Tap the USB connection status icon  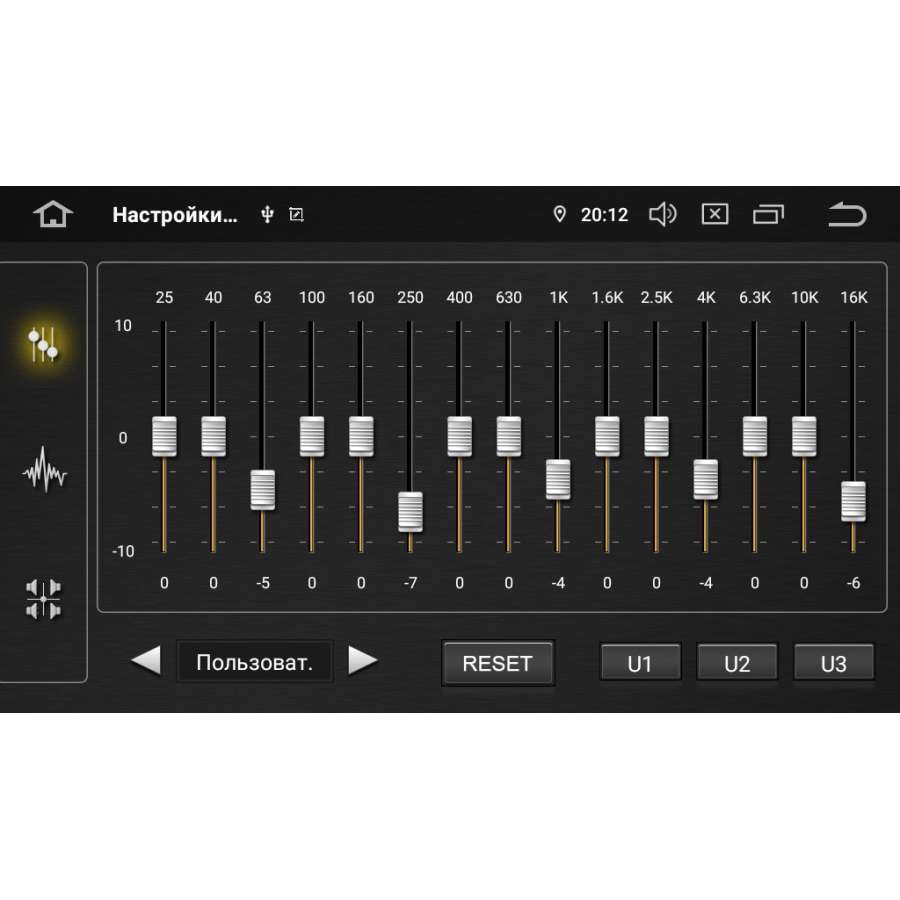pos(267,215)
